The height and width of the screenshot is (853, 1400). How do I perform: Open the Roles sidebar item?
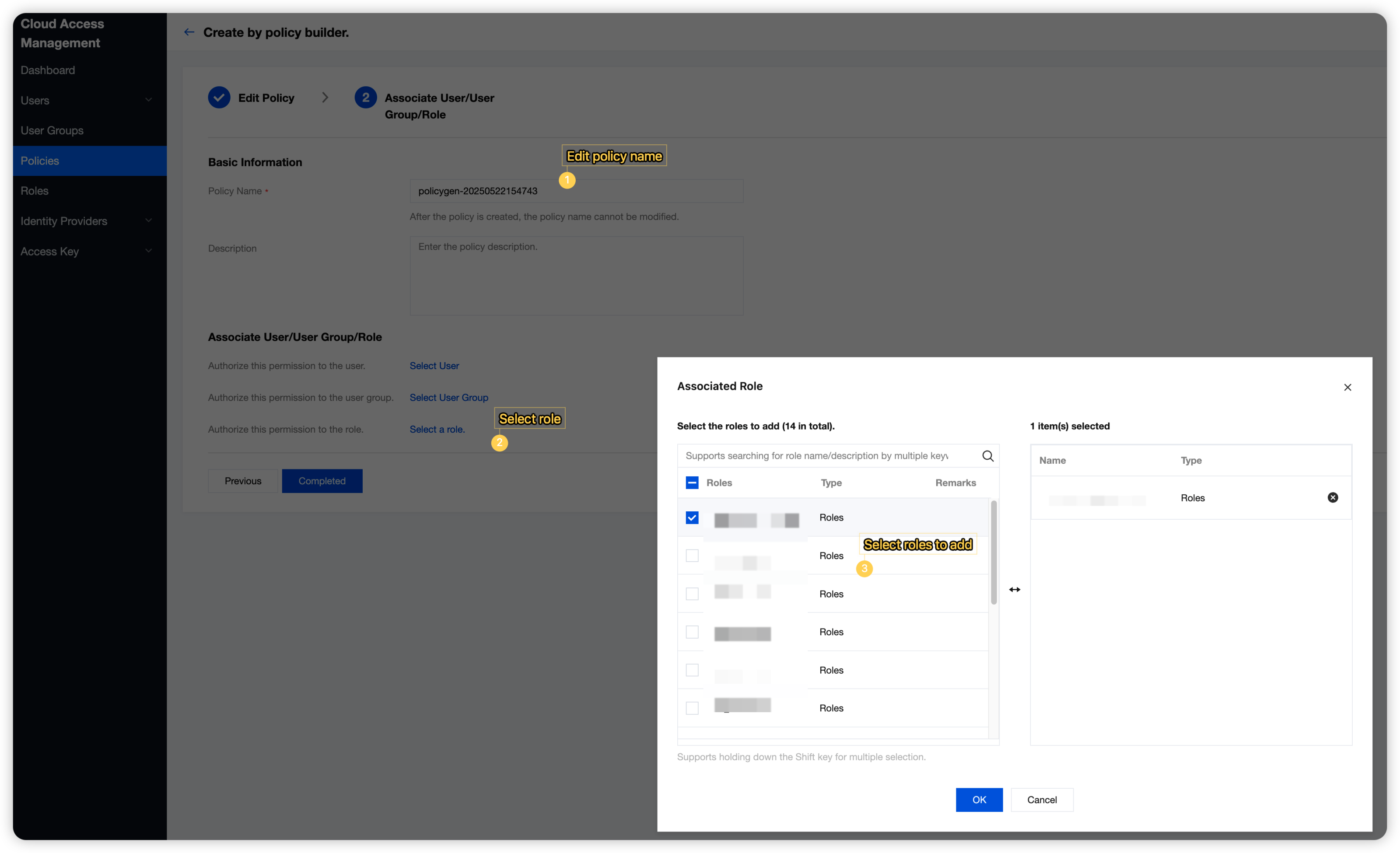click(35, 191)
